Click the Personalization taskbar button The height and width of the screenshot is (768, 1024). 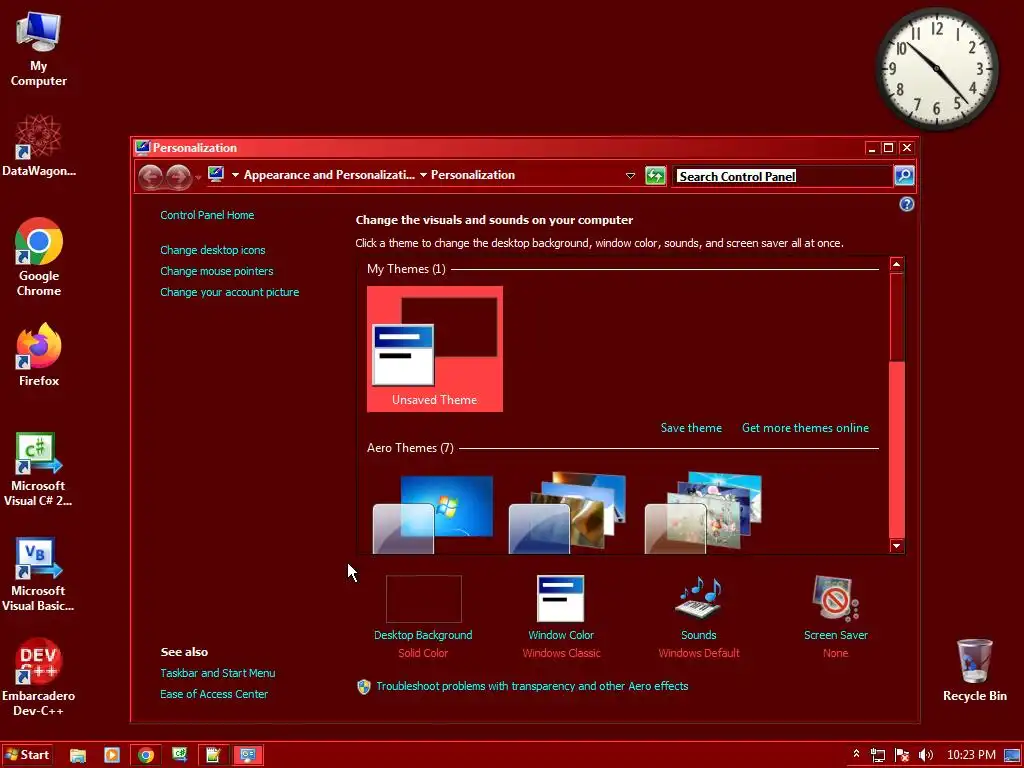click(248, 756)
